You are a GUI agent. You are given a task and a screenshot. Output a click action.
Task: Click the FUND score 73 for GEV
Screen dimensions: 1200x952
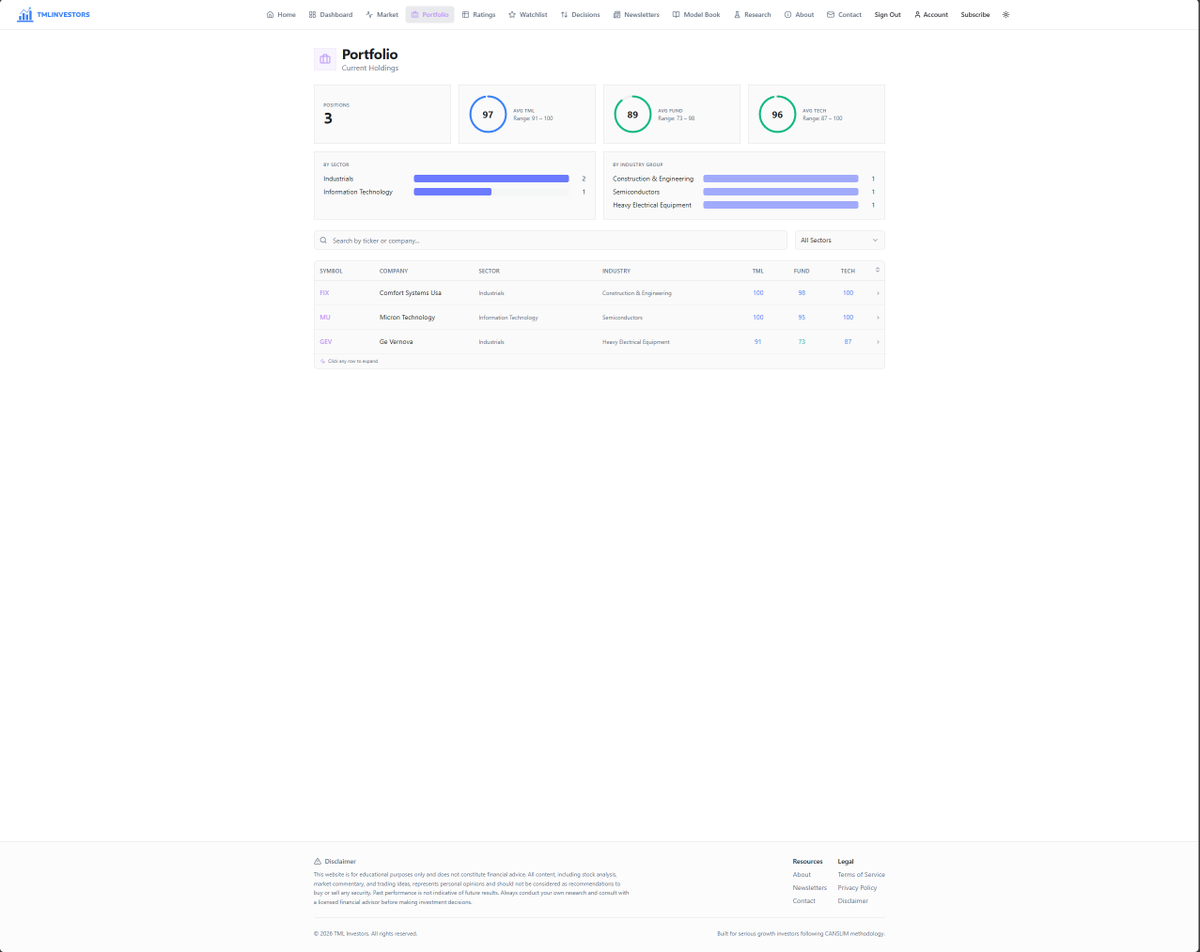802,342
